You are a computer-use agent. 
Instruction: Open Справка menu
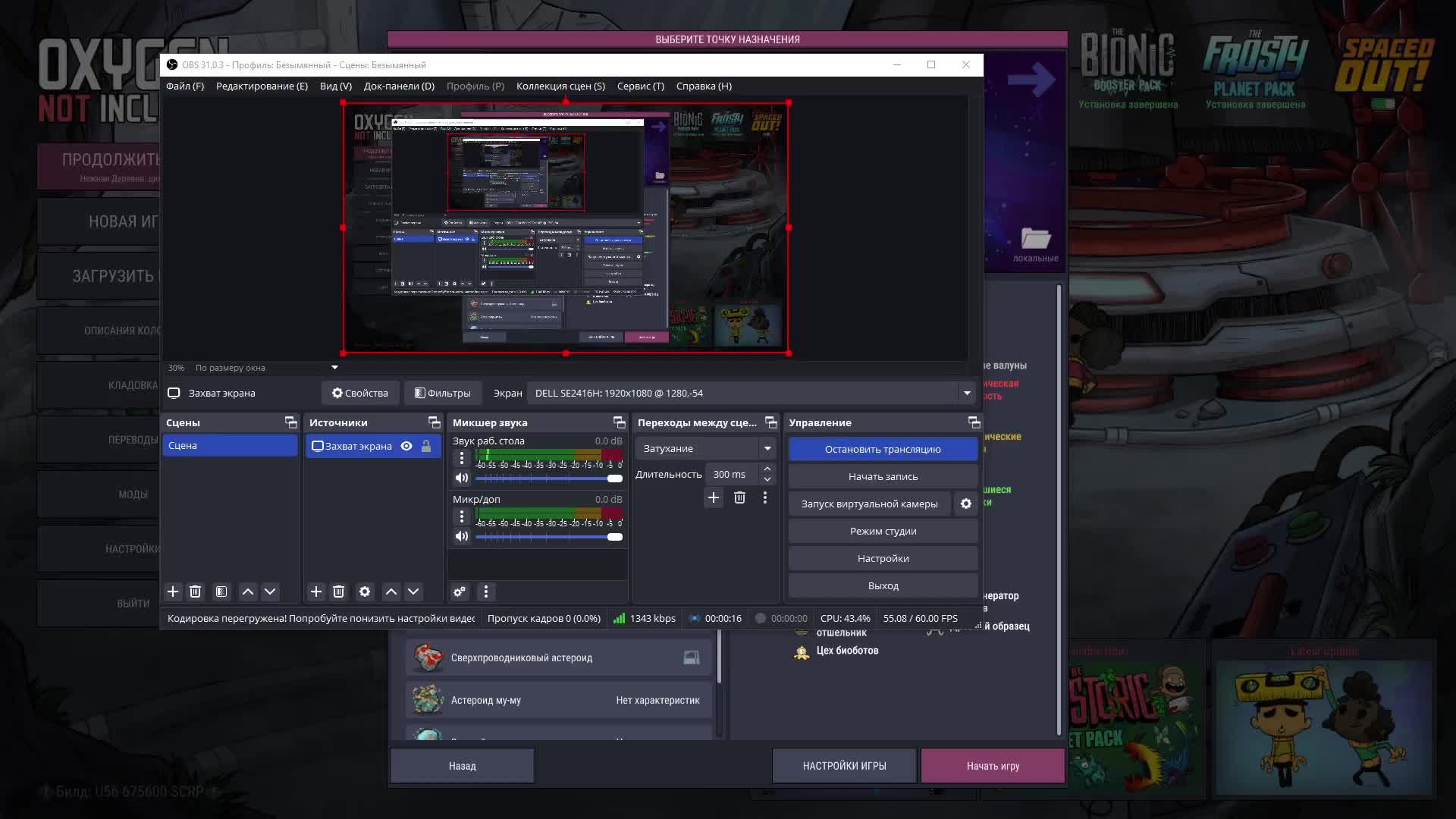click(x=704, y=86)
